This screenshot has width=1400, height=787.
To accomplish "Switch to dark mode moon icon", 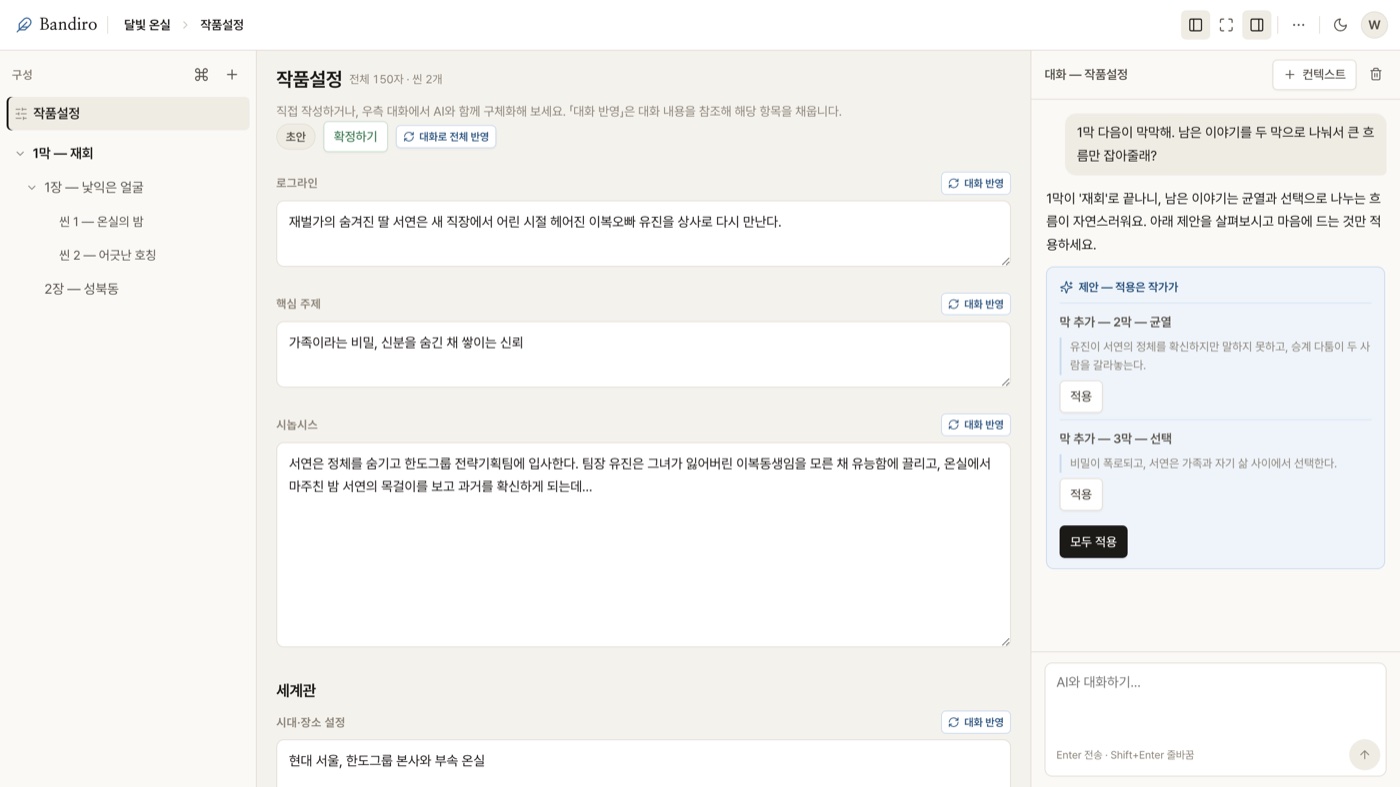I will [x=1340, y=25].
